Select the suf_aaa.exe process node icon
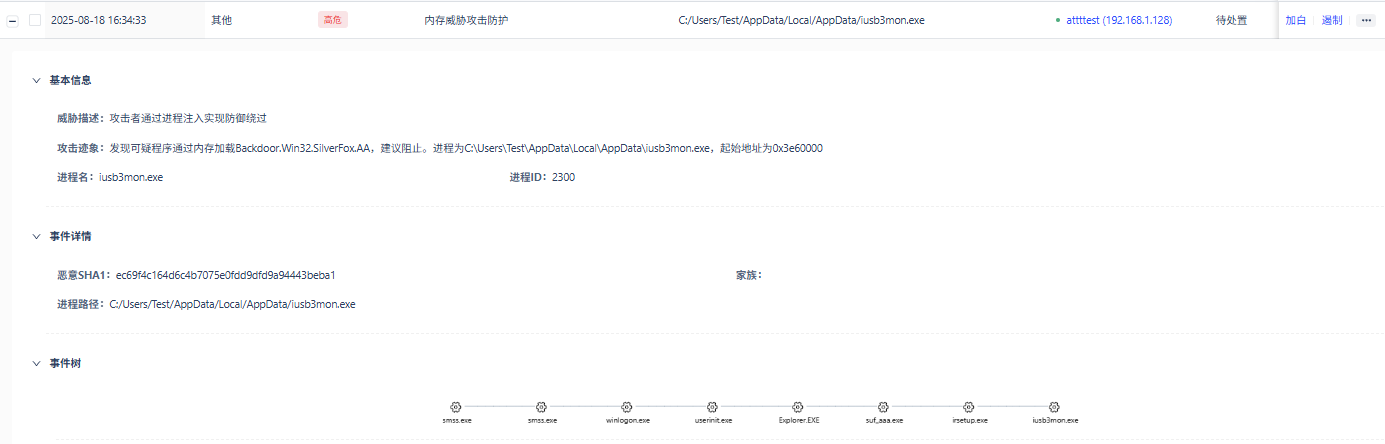The width and height of the screenshot is (1385, 444). pos(884,407)
